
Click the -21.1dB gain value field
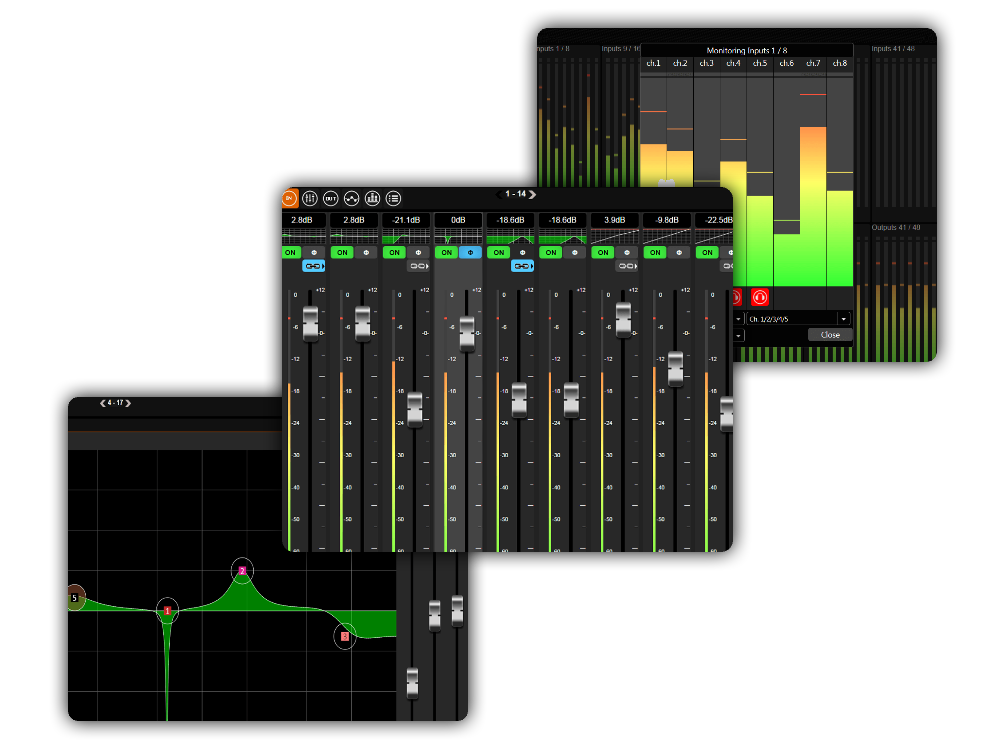[x=406, y=220]
